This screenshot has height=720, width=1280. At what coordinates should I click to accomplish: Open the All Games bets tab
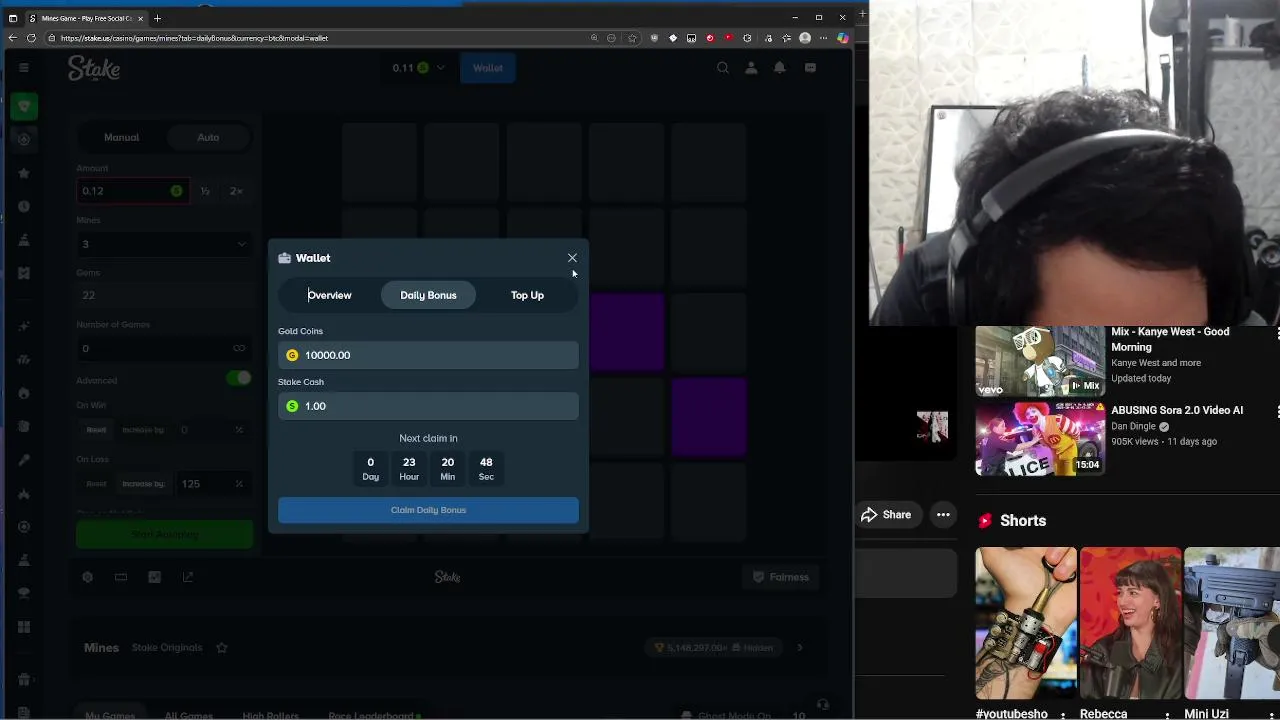(189, 715)
